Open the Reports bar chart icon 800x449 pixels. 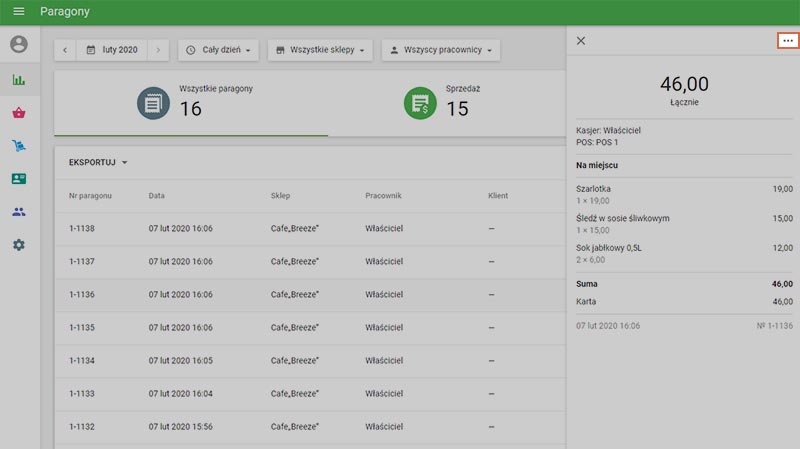pyautogui.click(x=19, y=80)
